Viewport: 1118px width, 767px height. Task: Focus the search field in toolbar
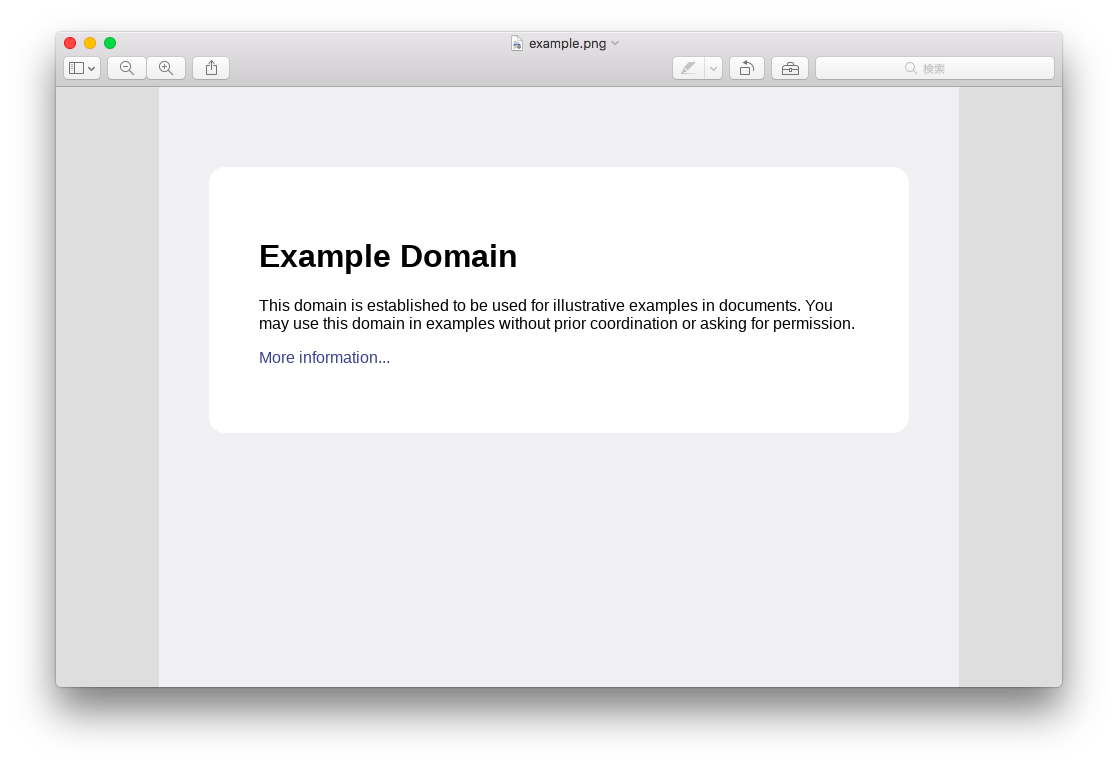click(x=935, y=68)
